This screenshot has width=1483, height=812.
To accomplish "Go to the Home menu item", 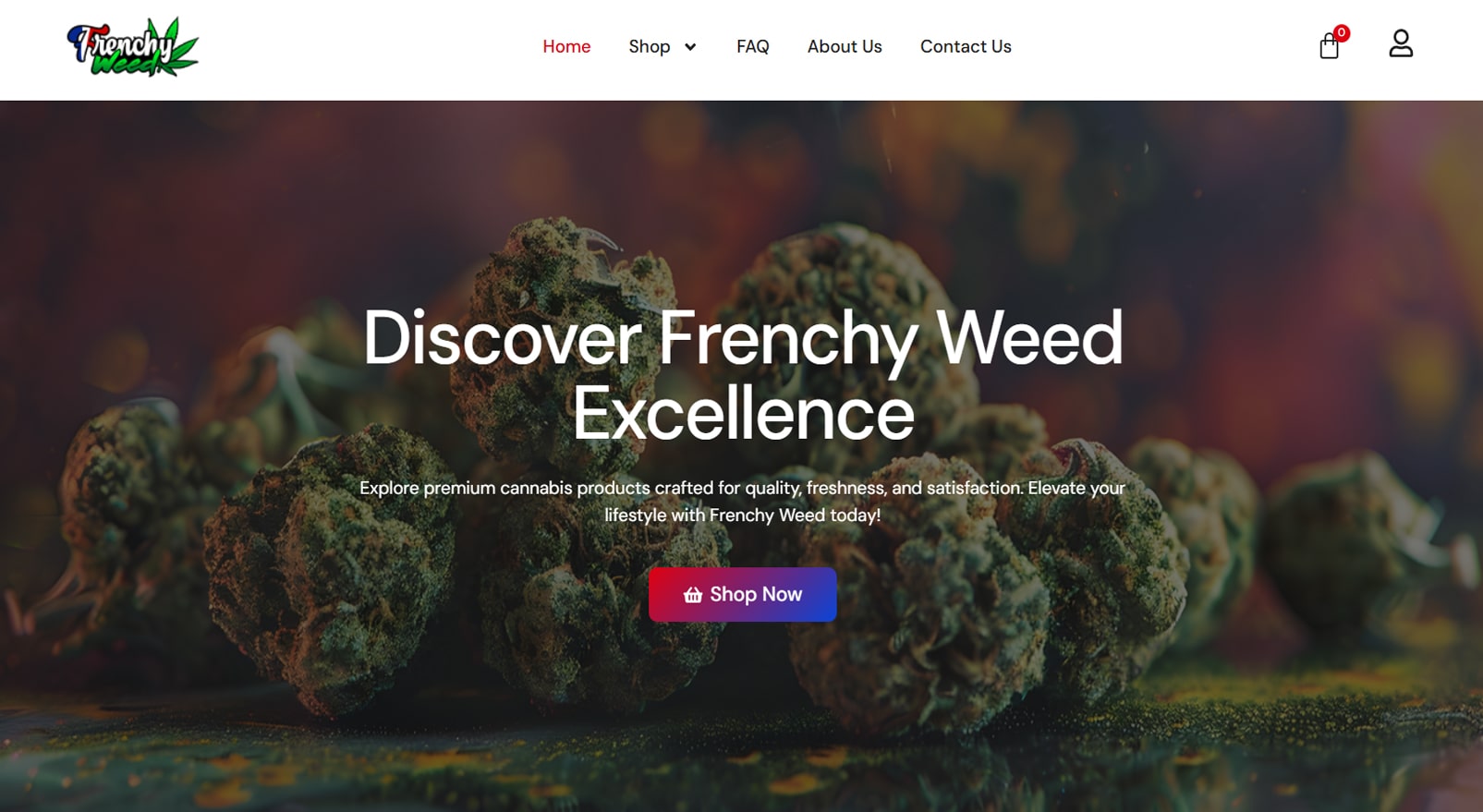I will 566,46.
